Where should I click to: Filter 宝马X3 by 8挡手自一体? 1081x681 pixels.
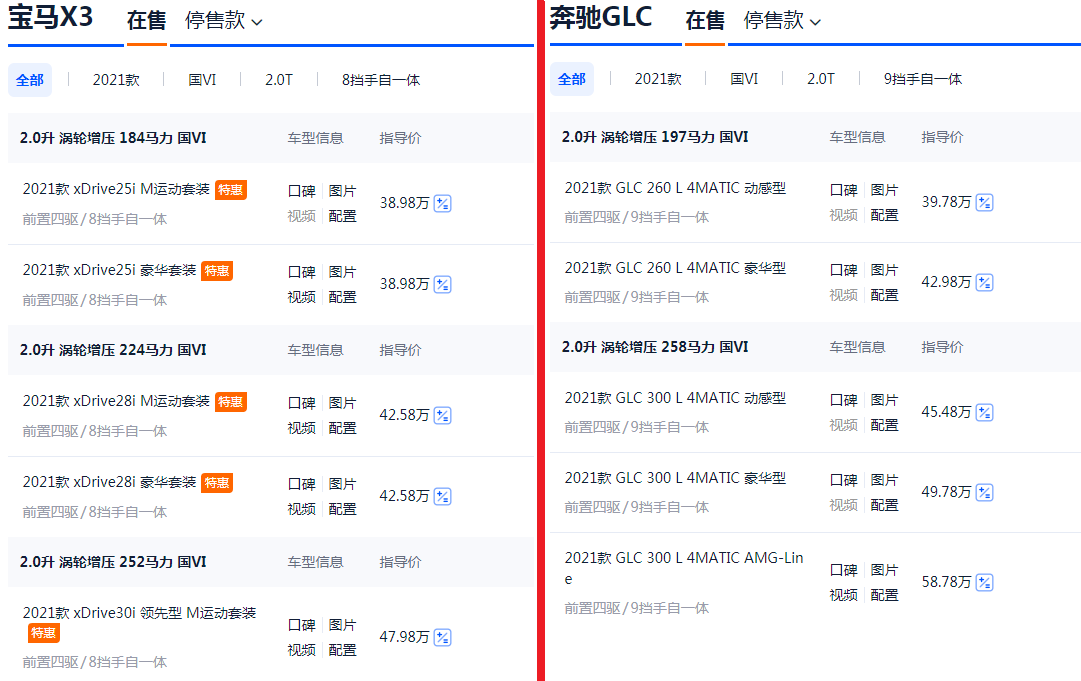(381, 80)
